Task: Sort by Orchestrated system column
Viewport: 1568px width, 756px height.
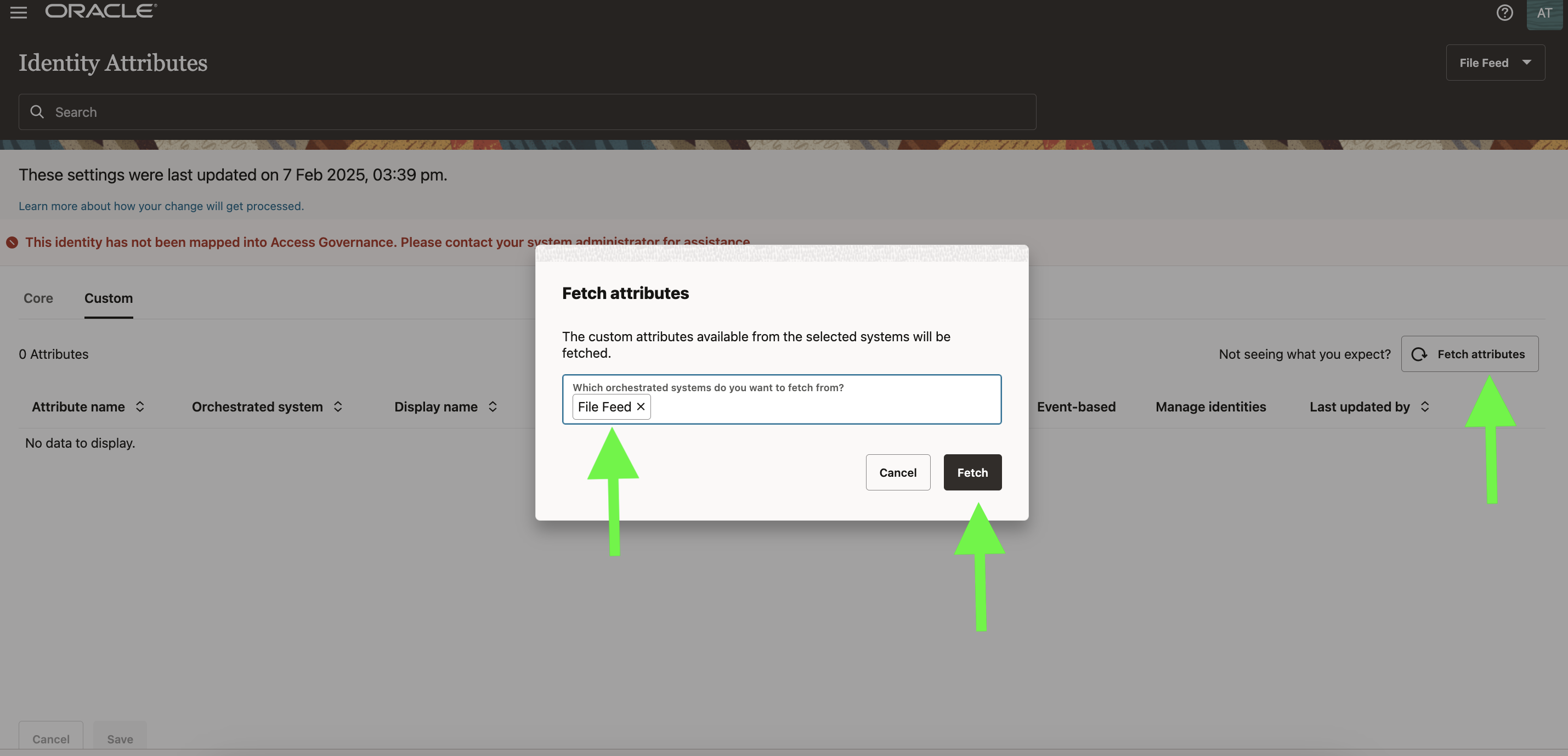Action: [338, 407]
